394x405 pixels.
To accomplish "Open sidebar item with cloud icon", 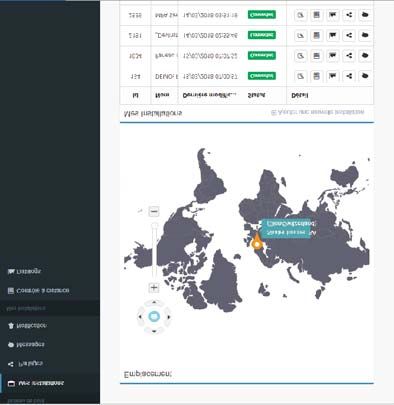I will pyautogui.click(x=50, y=344).
